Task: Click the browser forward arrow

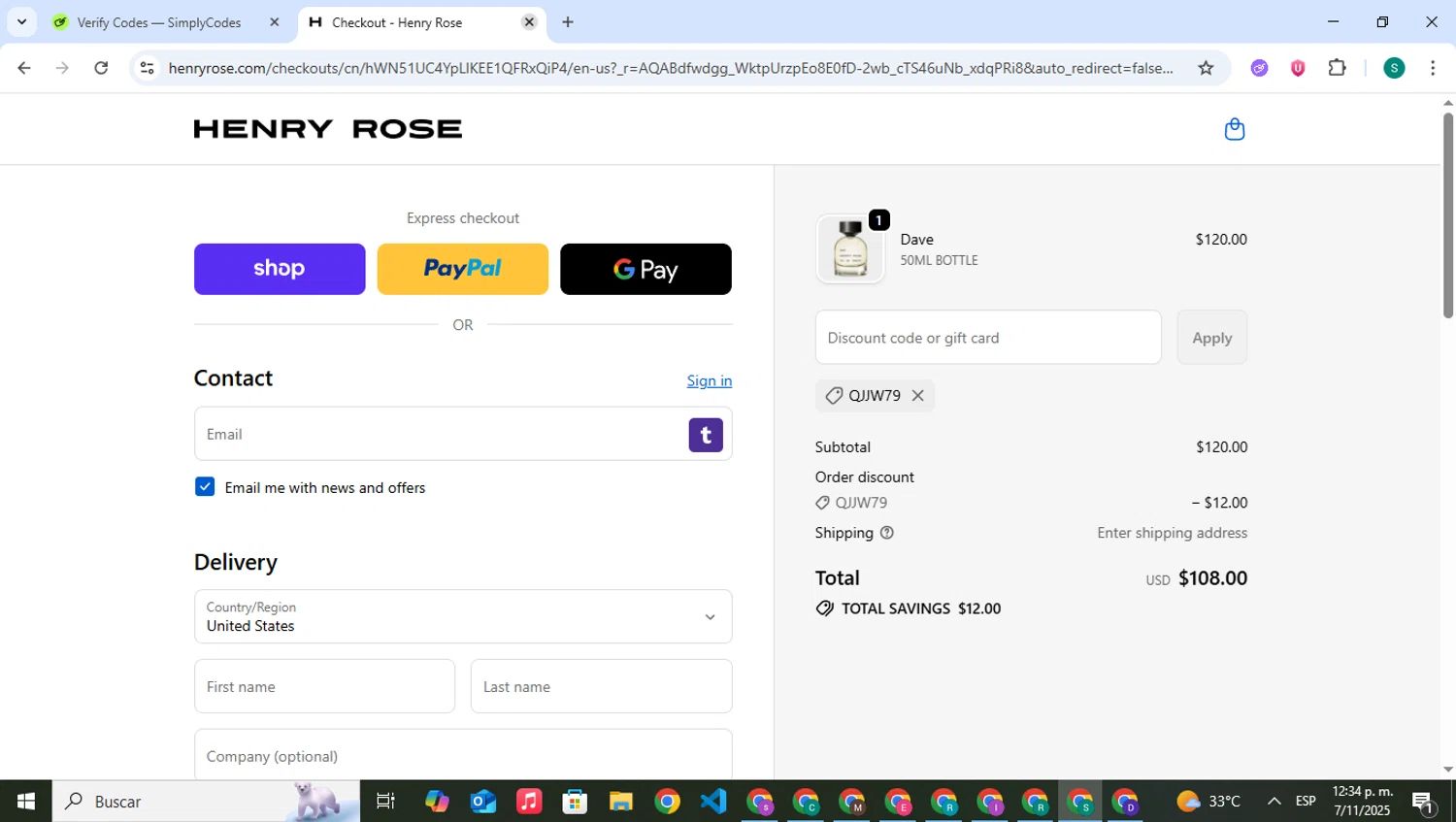Action: (62, 68)
